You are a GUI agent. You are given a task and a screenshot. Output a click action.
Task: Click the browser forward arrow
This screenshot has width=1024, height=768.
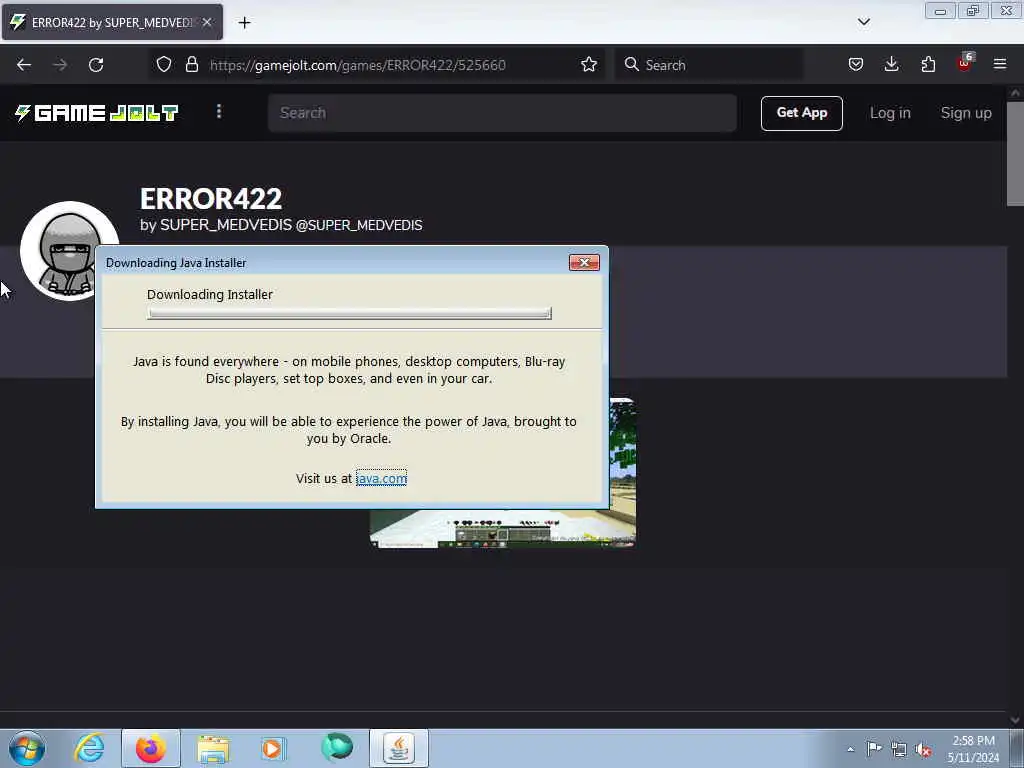[x=60, y=65]
